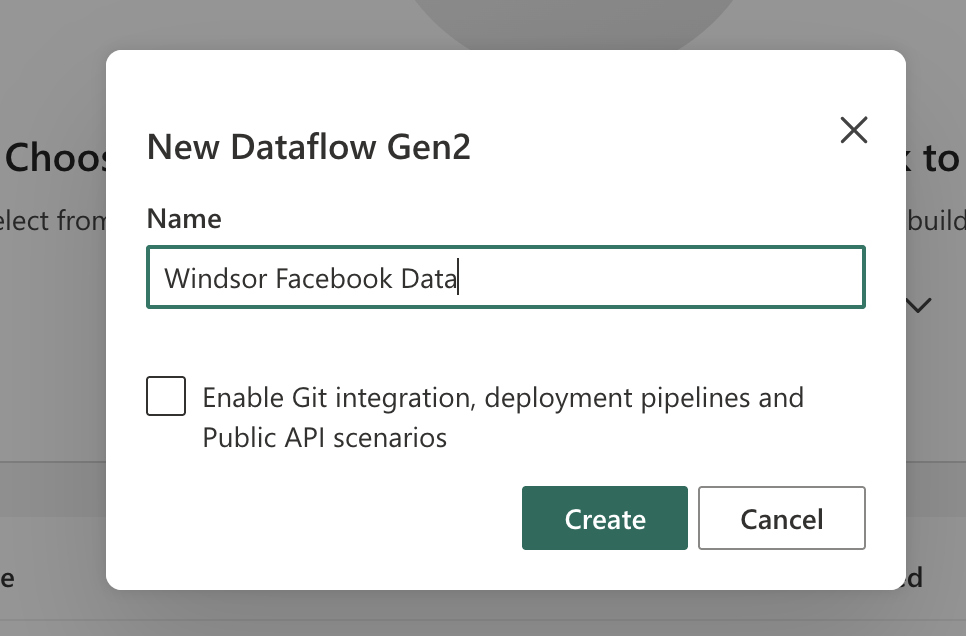Click the 'New Dataflow Gen2' dialog title
The height and width of the screenshot is (636, 966).
308,148
